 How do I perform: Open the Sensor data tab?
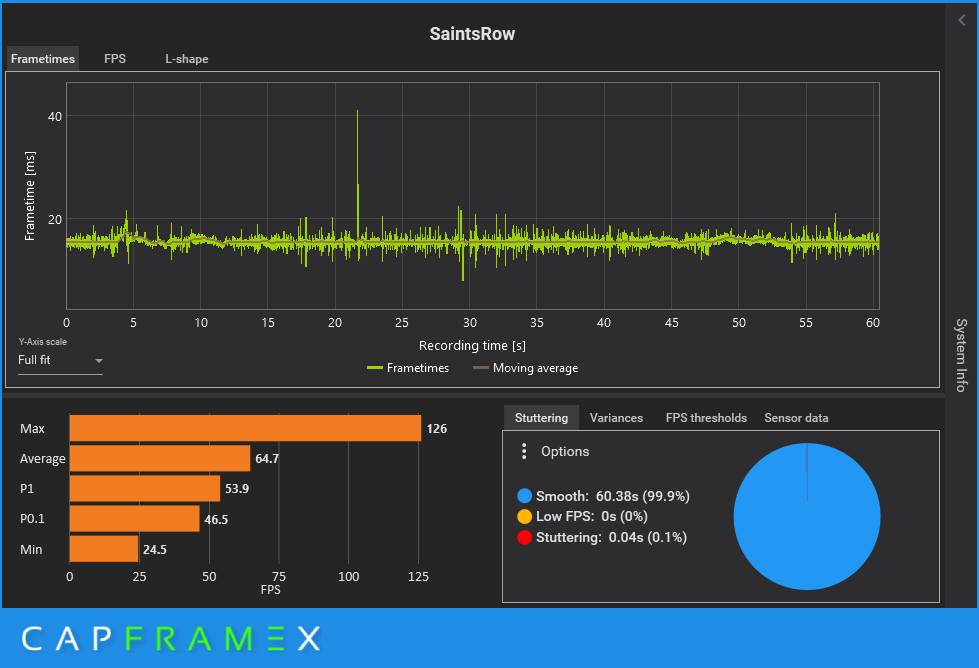pos(796,418)
